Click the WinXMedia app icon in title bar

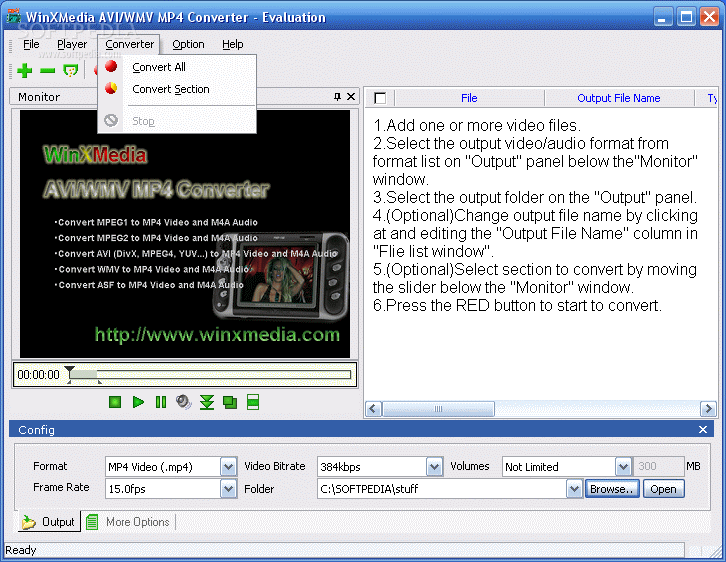pos(13,17)
